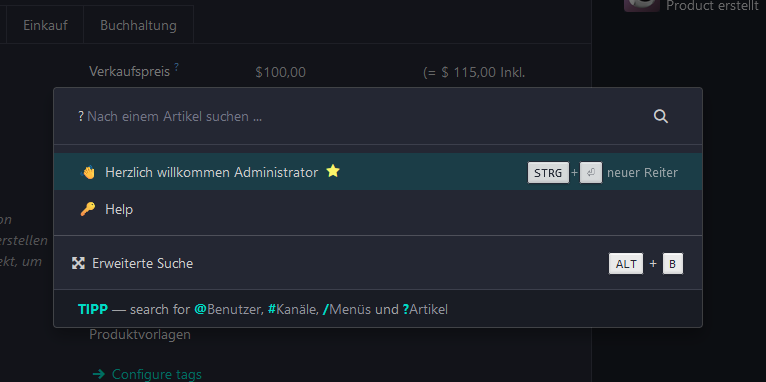
Task: Open the Herzlich willkommen Administrator result
Action: [378, 172]
